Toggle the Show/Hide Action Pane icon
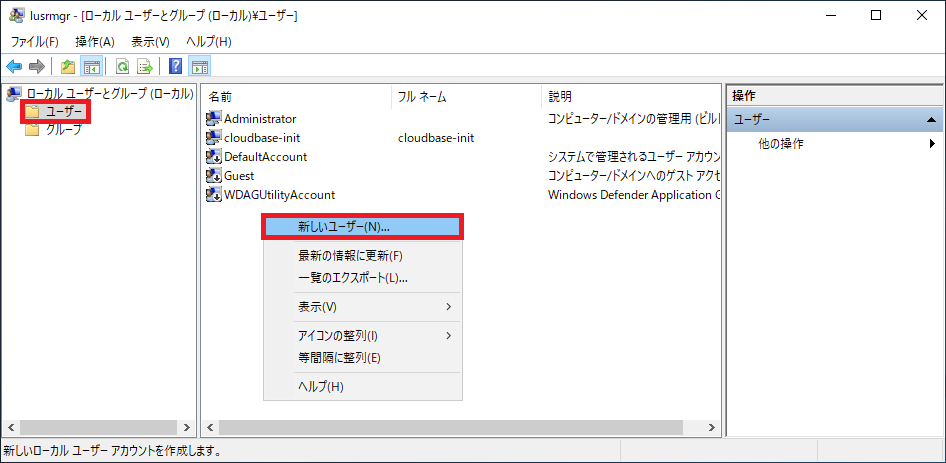Screen dimensions: 946x463 point(199,66)
